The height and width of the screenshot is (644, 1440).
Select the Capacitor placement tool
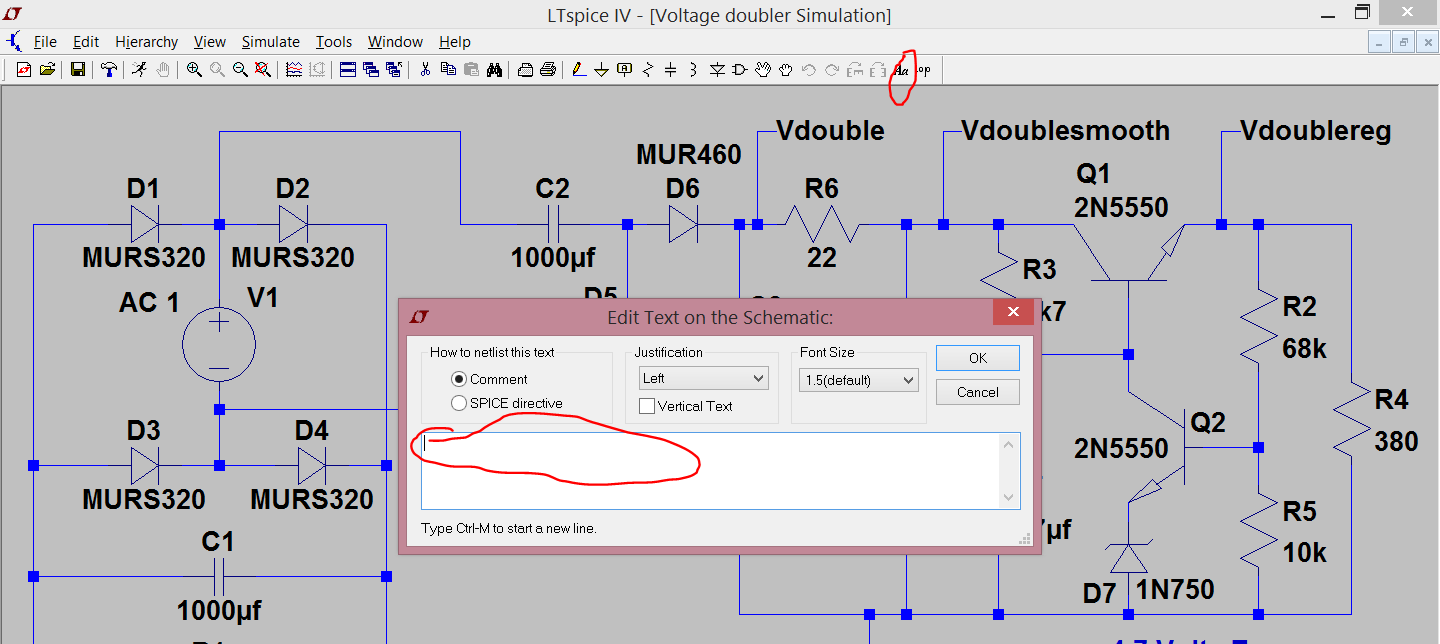(670, 69)
